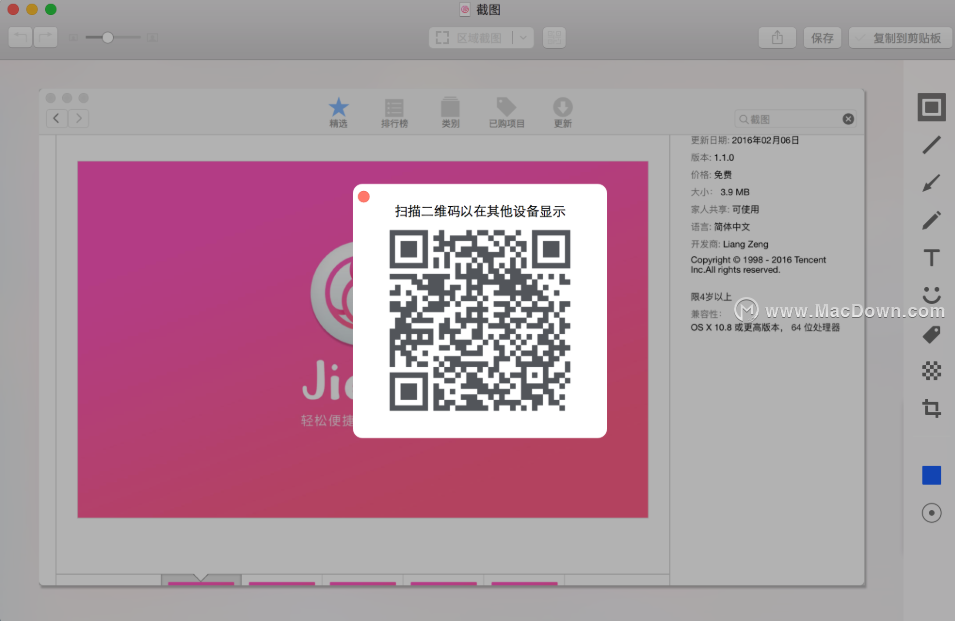Image resolution: width=955 pixels, height=621 pixels.
Task: Open the QR code toolbar button
Action: (554, 38)
